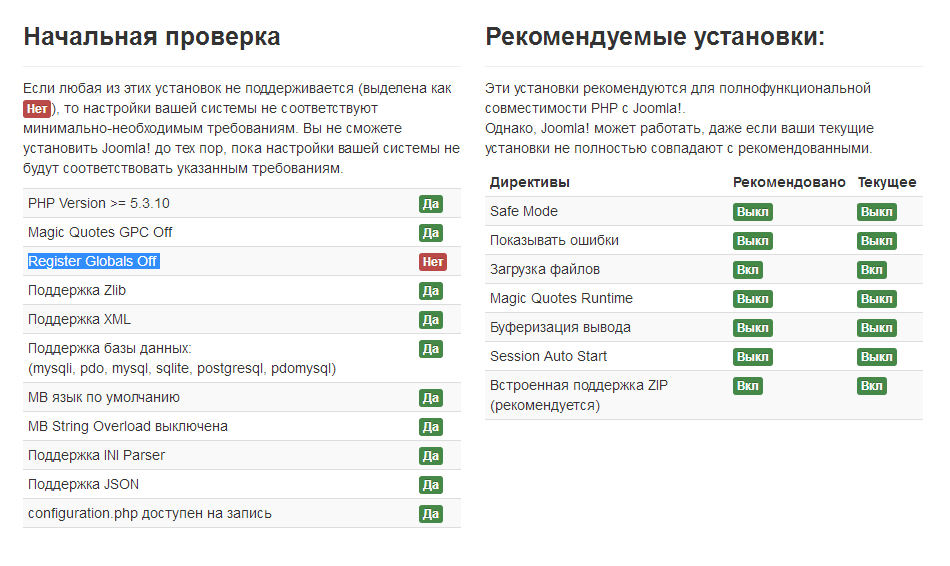
Task: Click the current Выкл badge for Буферизация вывода
Action: (877, 328)
